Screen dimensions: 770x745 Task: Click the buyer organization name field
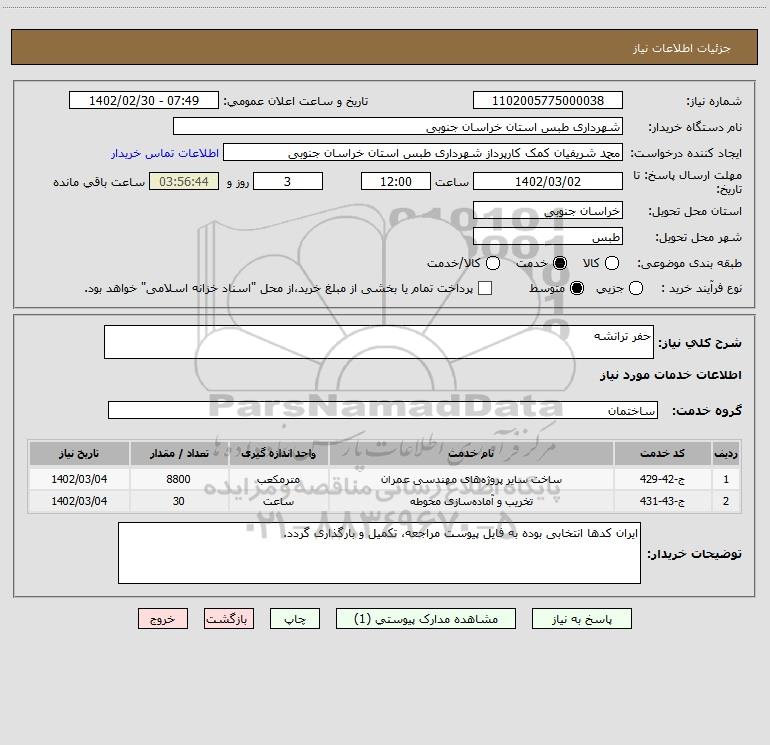pos(398,126)
